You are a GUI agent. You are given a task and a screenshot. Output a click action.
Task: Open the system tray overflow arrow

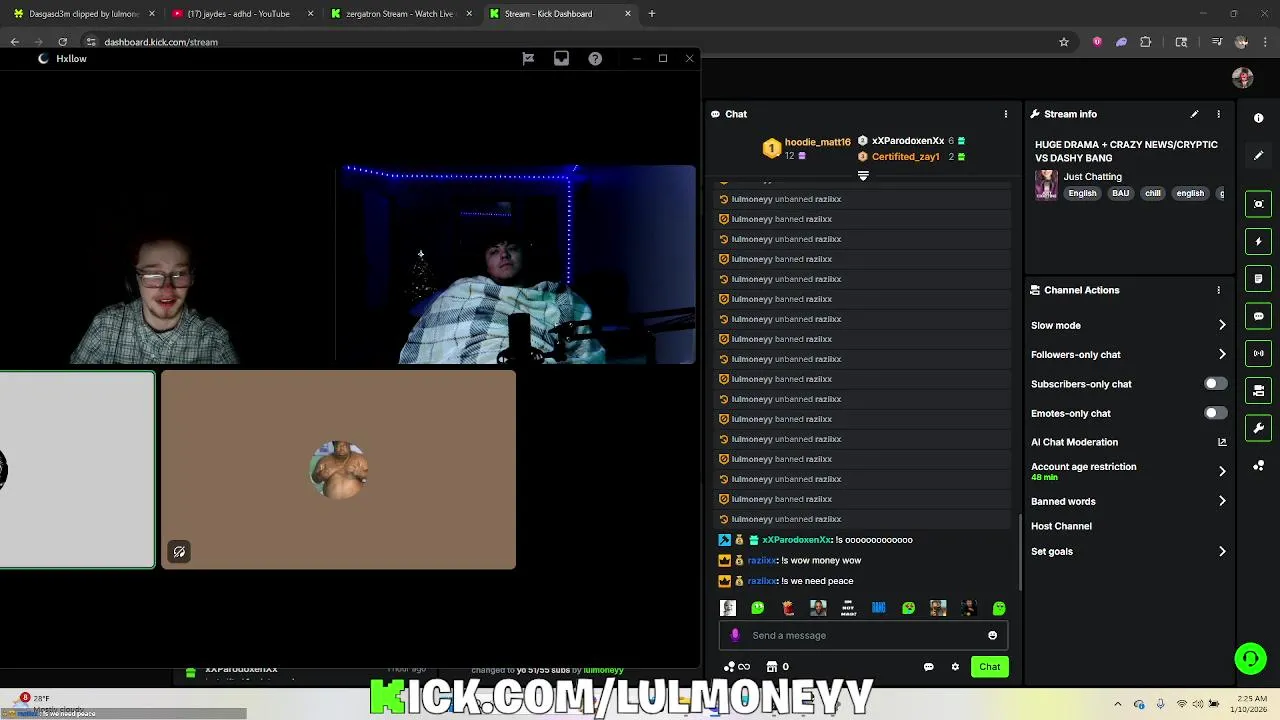point(1118,704)
